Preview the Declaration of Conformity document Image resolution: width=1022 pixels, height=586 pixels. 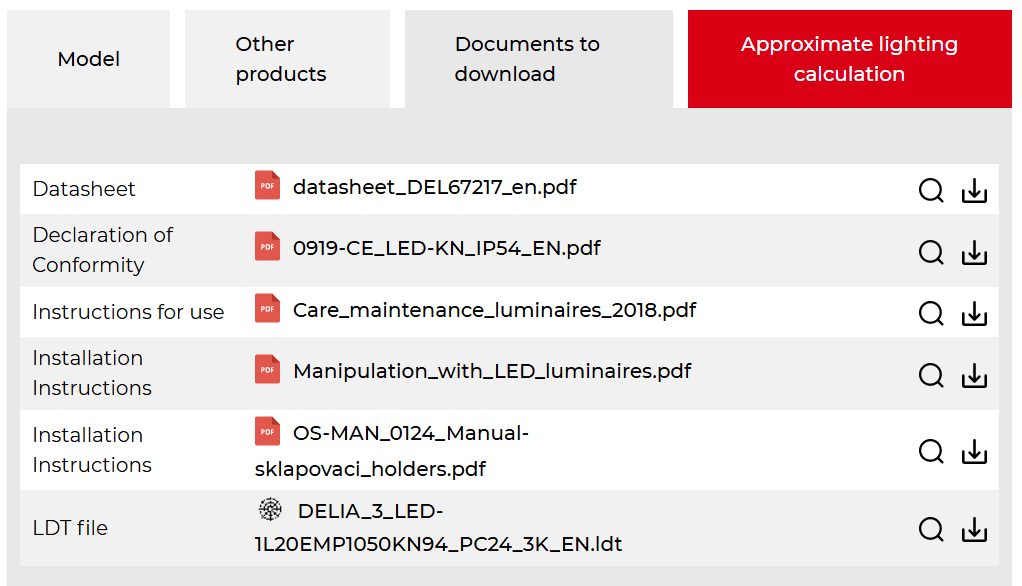931,252
